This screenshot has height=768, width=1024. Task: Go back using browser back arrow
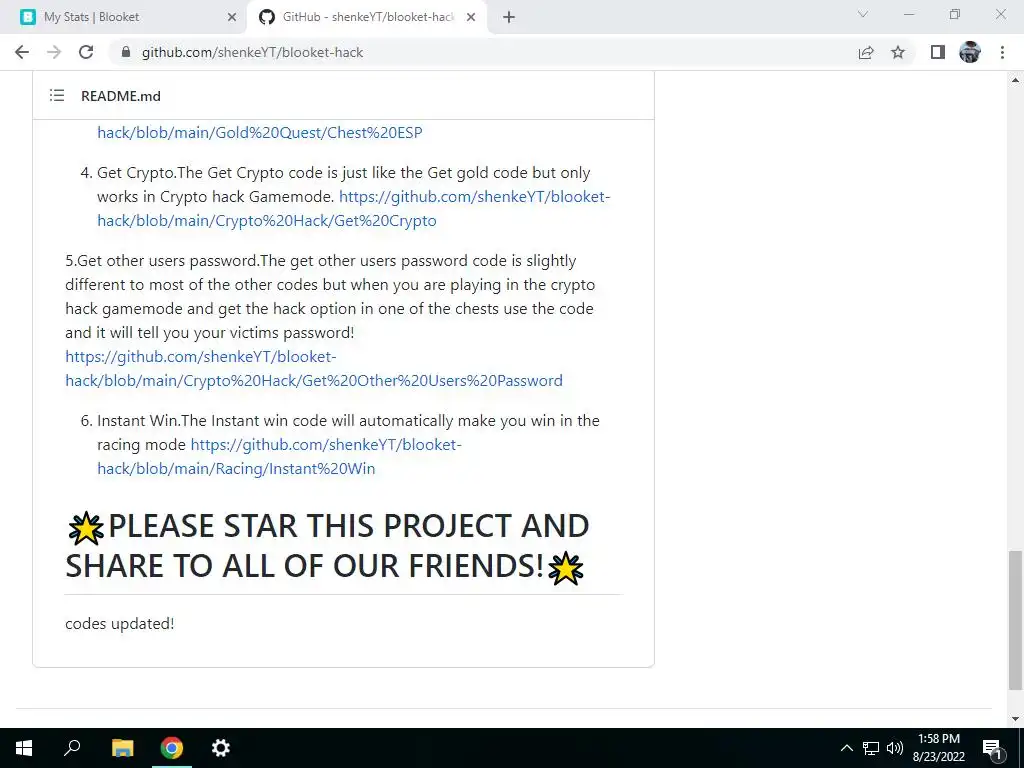(22, 52)
